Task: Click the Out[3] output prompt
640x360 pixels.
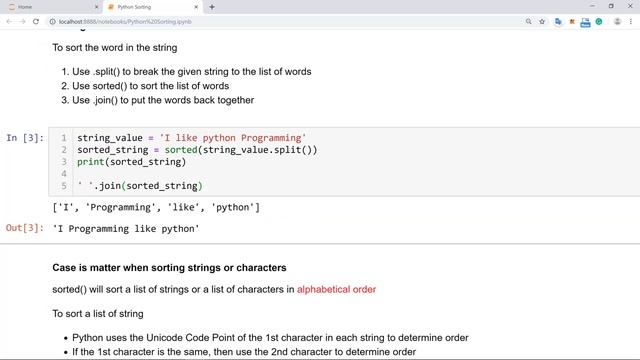Action: pos(25,228)
